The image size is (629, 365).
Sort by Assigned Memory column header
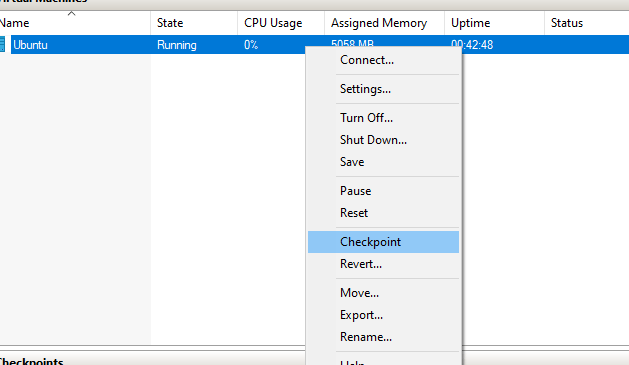pos(384,23)
